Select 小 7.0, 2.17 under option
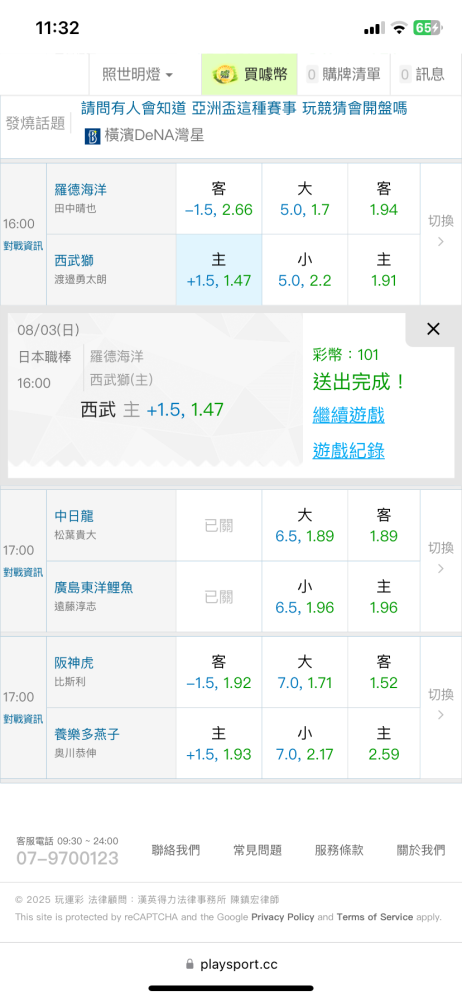462x1000 pixels. tap(304, 743)
